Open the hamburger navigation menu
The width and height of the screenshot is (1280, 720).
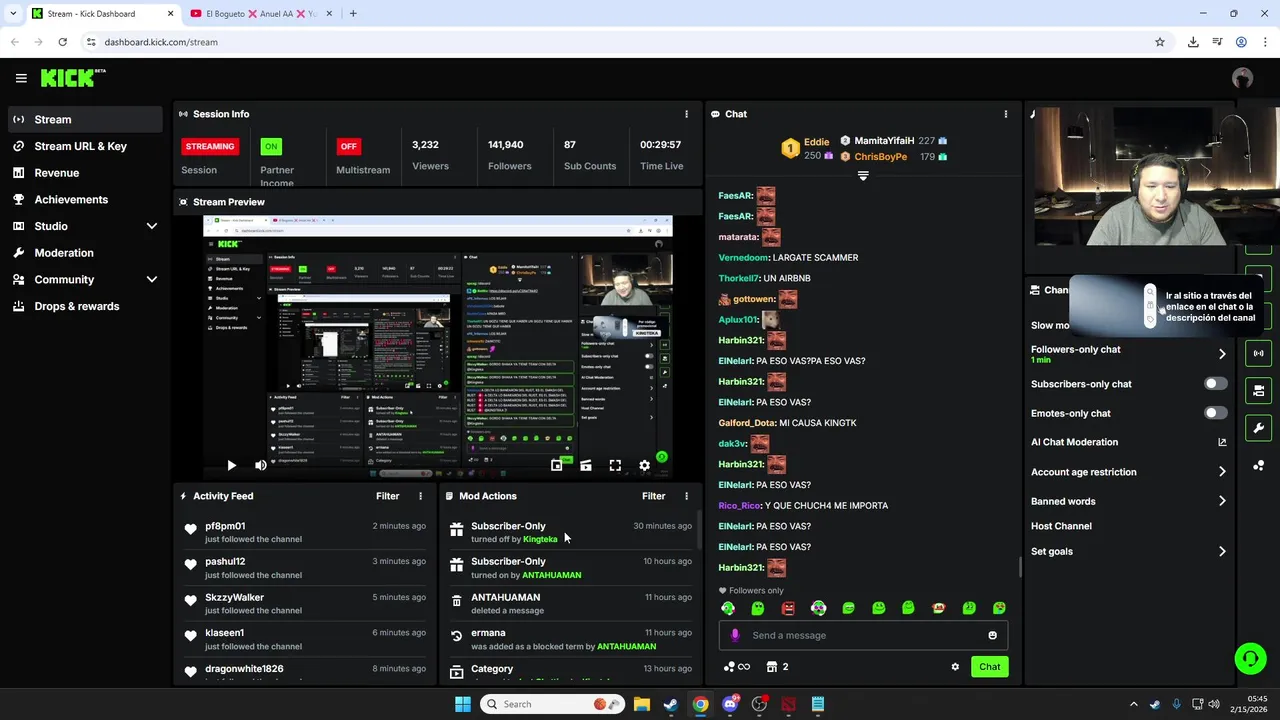[21, 78]
